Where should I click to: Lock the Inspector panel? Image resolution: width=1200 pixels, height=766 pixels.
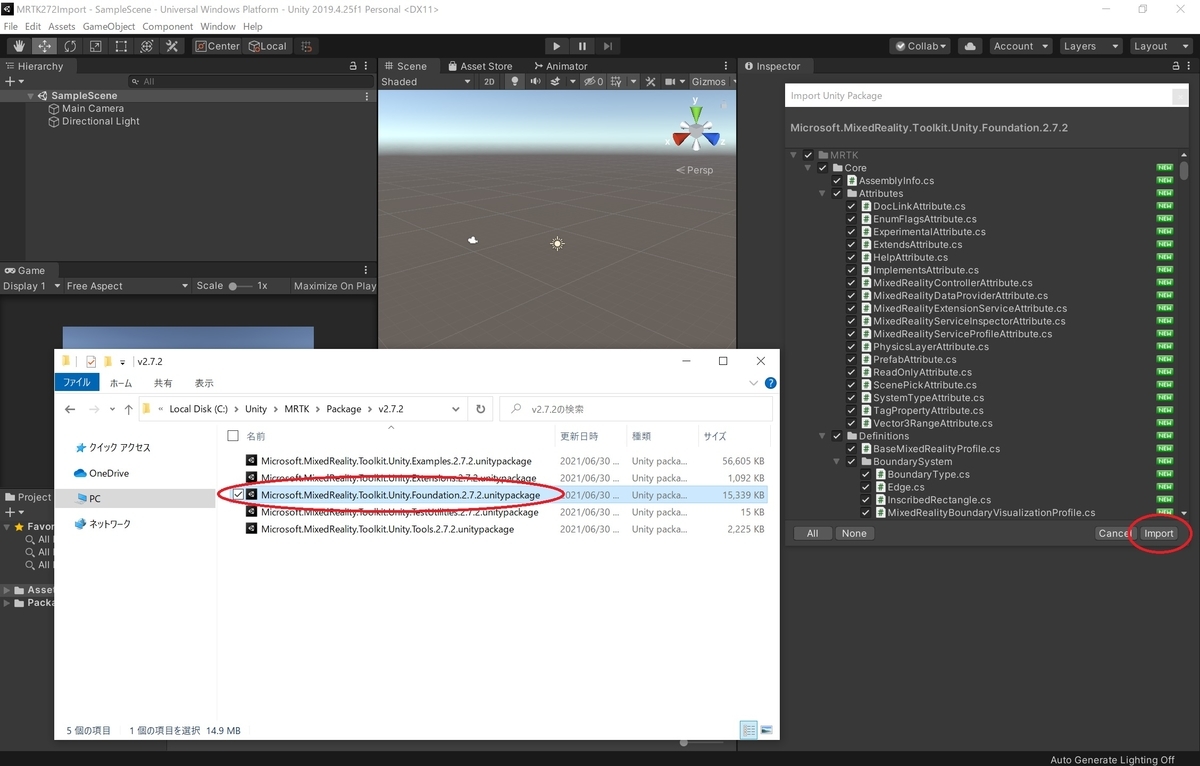tap(1175, 66)
